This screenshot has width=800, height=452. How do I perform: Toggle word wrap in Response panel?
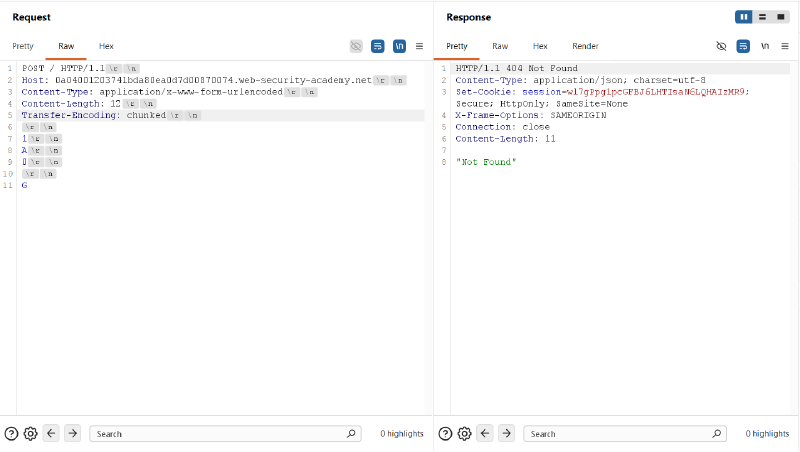click(x=743, y=46)
